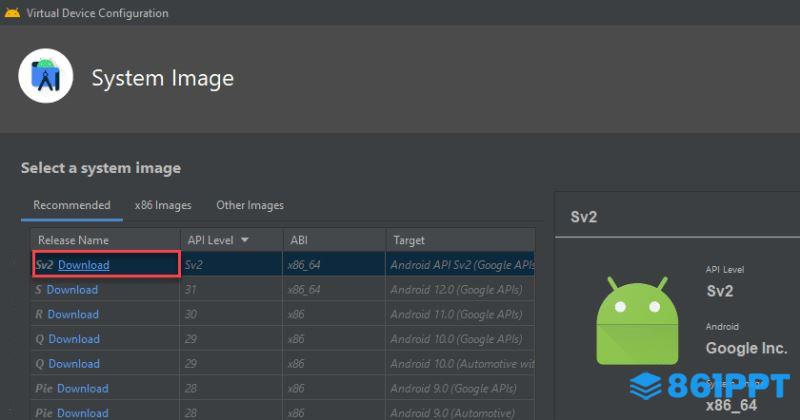Image resolution: width=800 pixels, height=420 pixels.
Task: Open the Other Images tab
Action: point(250,205)
